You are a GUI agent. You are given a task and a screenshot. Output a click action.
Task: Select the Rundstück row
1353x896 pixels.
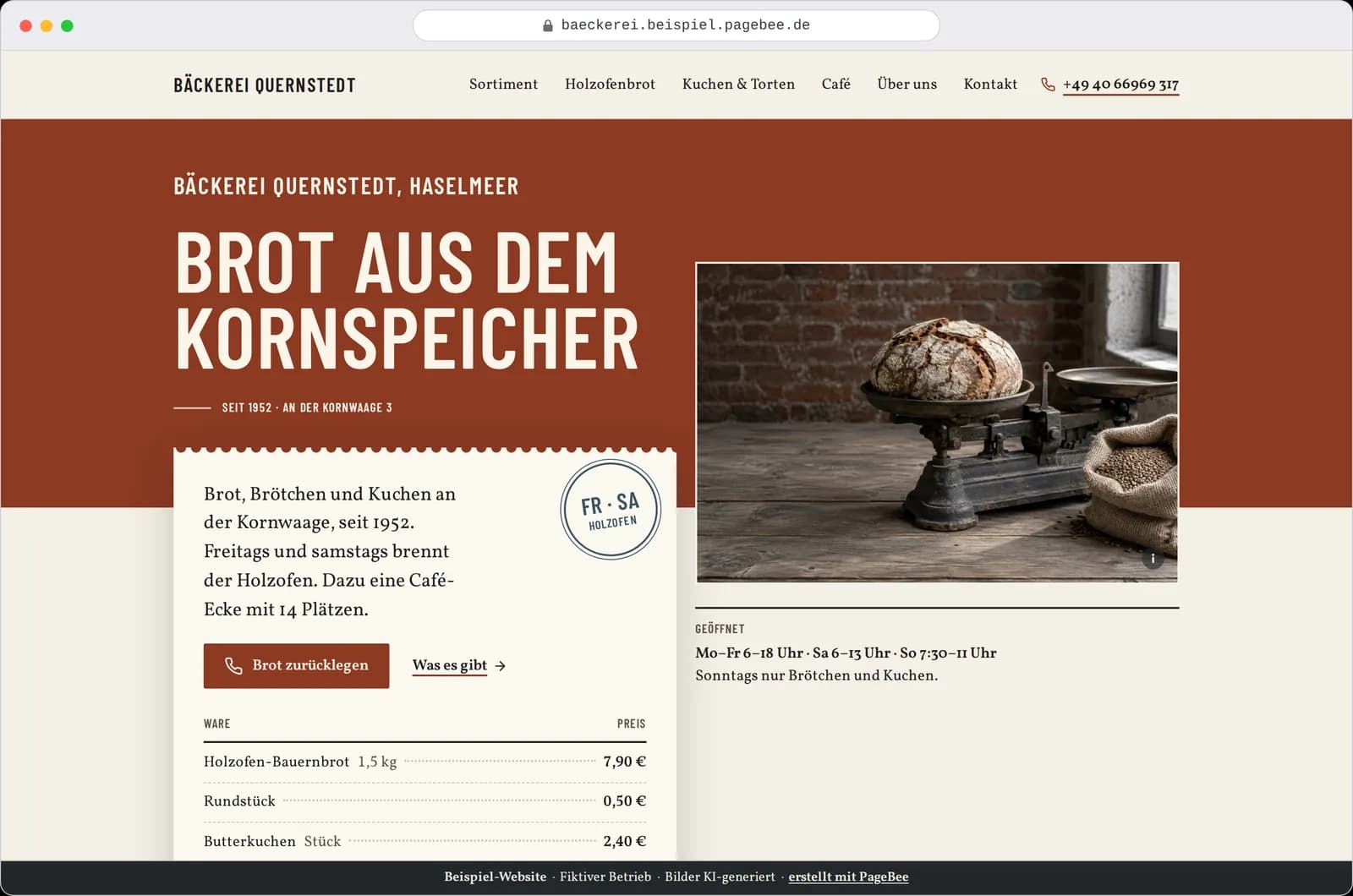425,801
